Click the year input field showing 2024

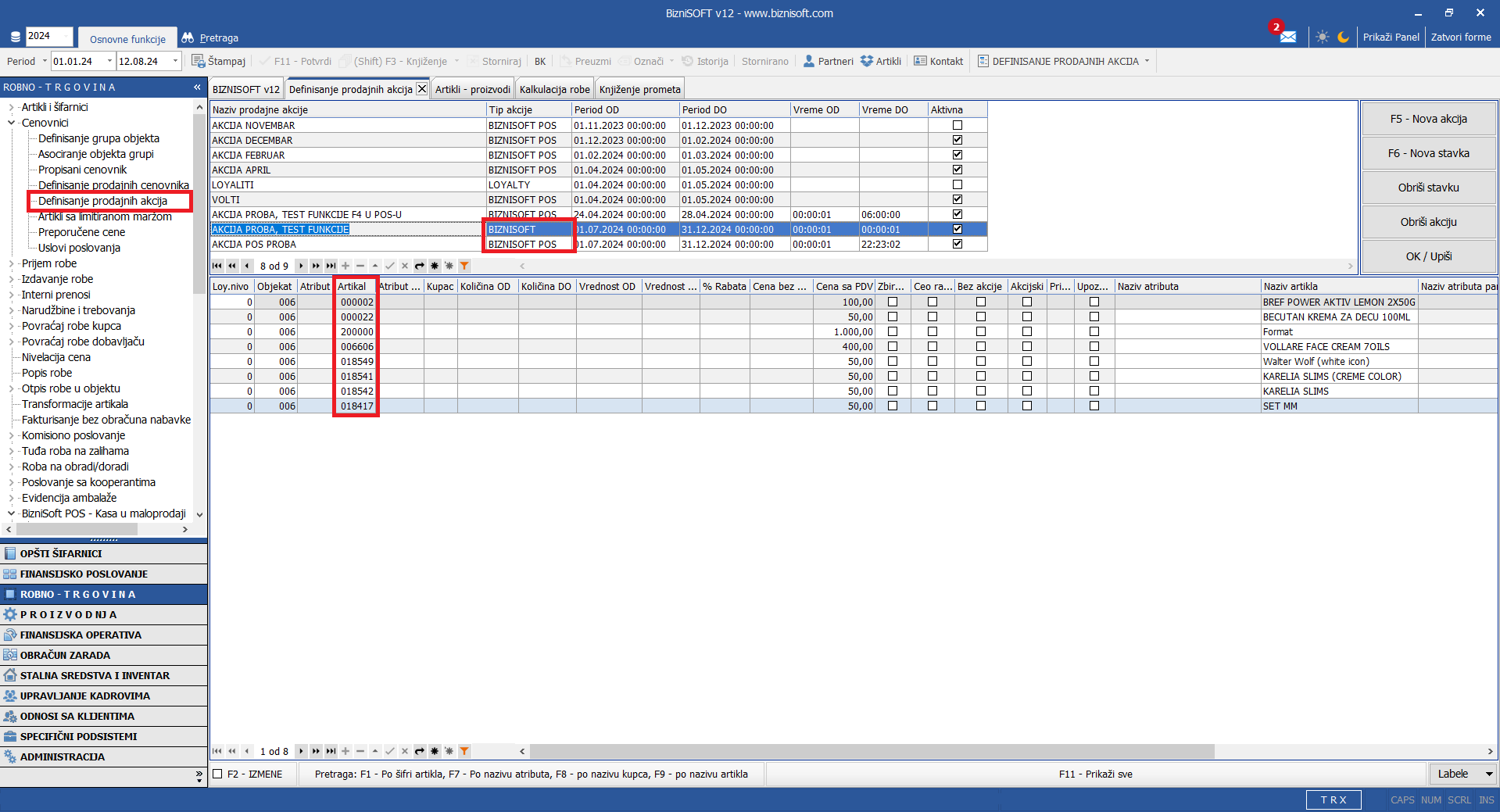(48, 36)
